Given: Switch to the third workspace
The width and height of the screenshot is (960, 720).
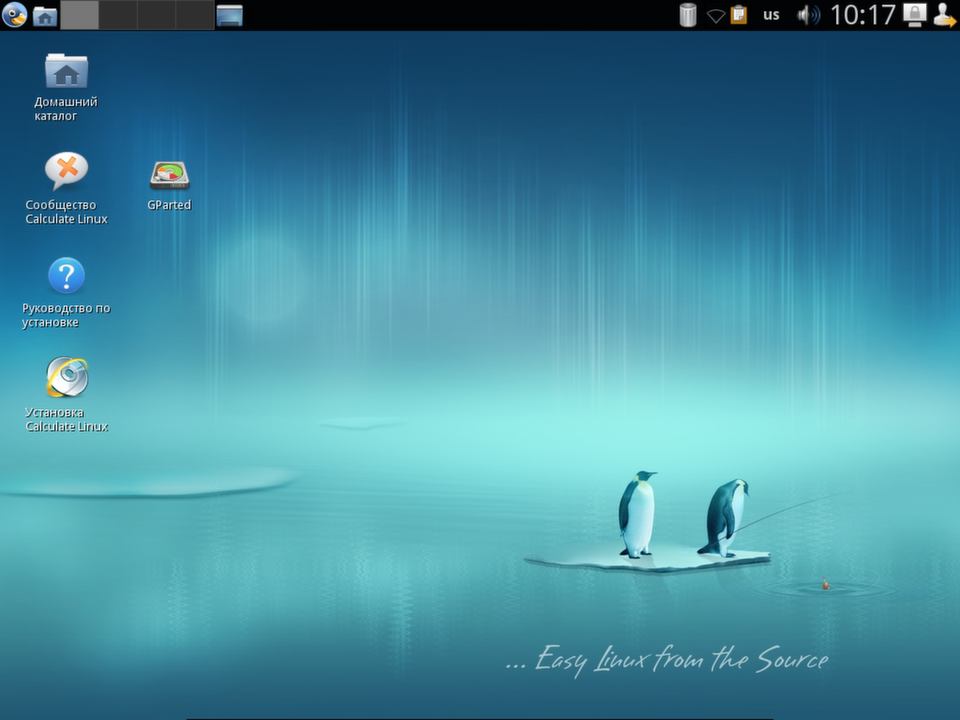Looking at the screenshot, I should coord(157,15).
